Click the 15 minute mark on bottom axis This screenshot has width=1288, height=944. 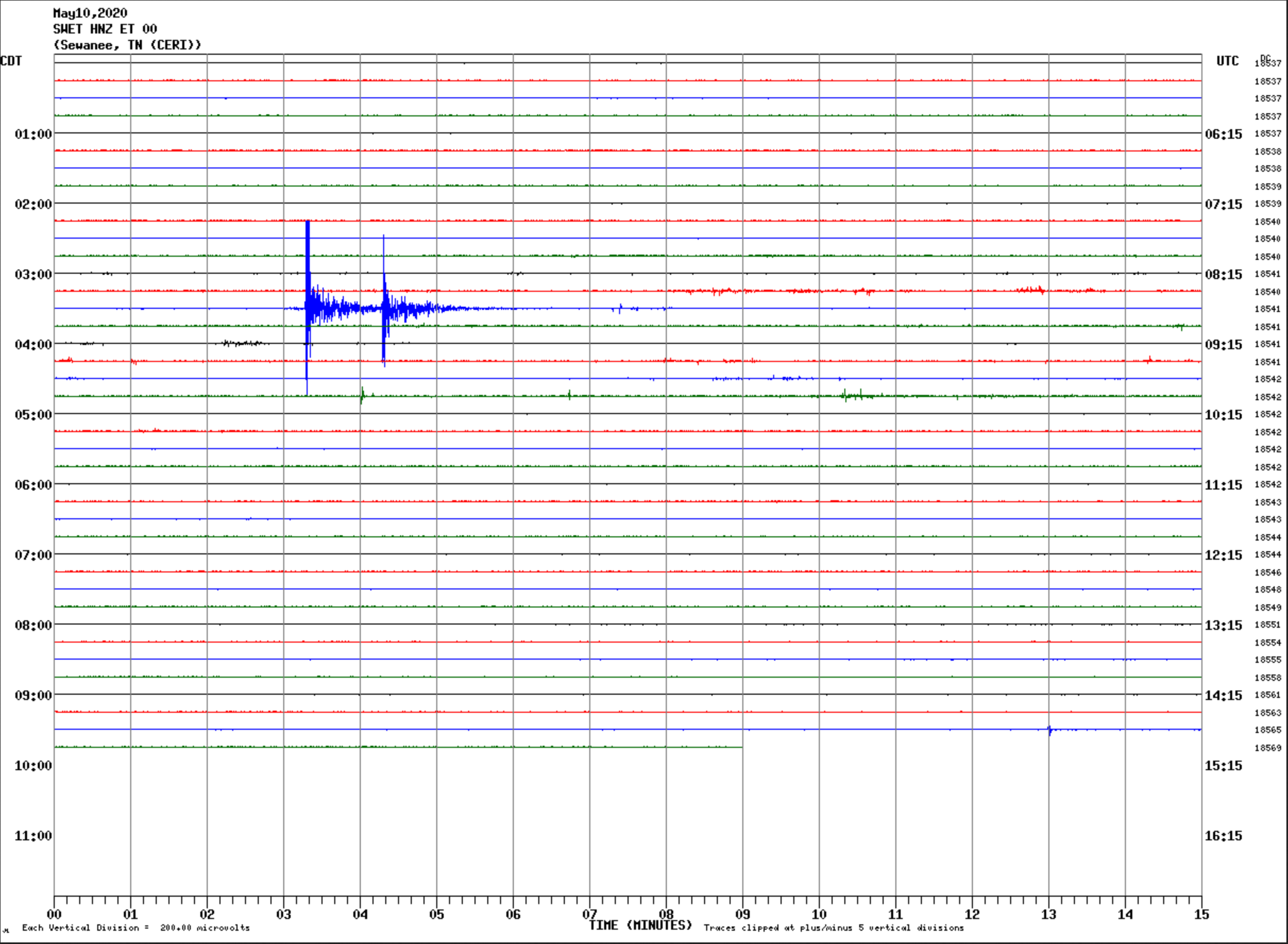coord(1201,915)
